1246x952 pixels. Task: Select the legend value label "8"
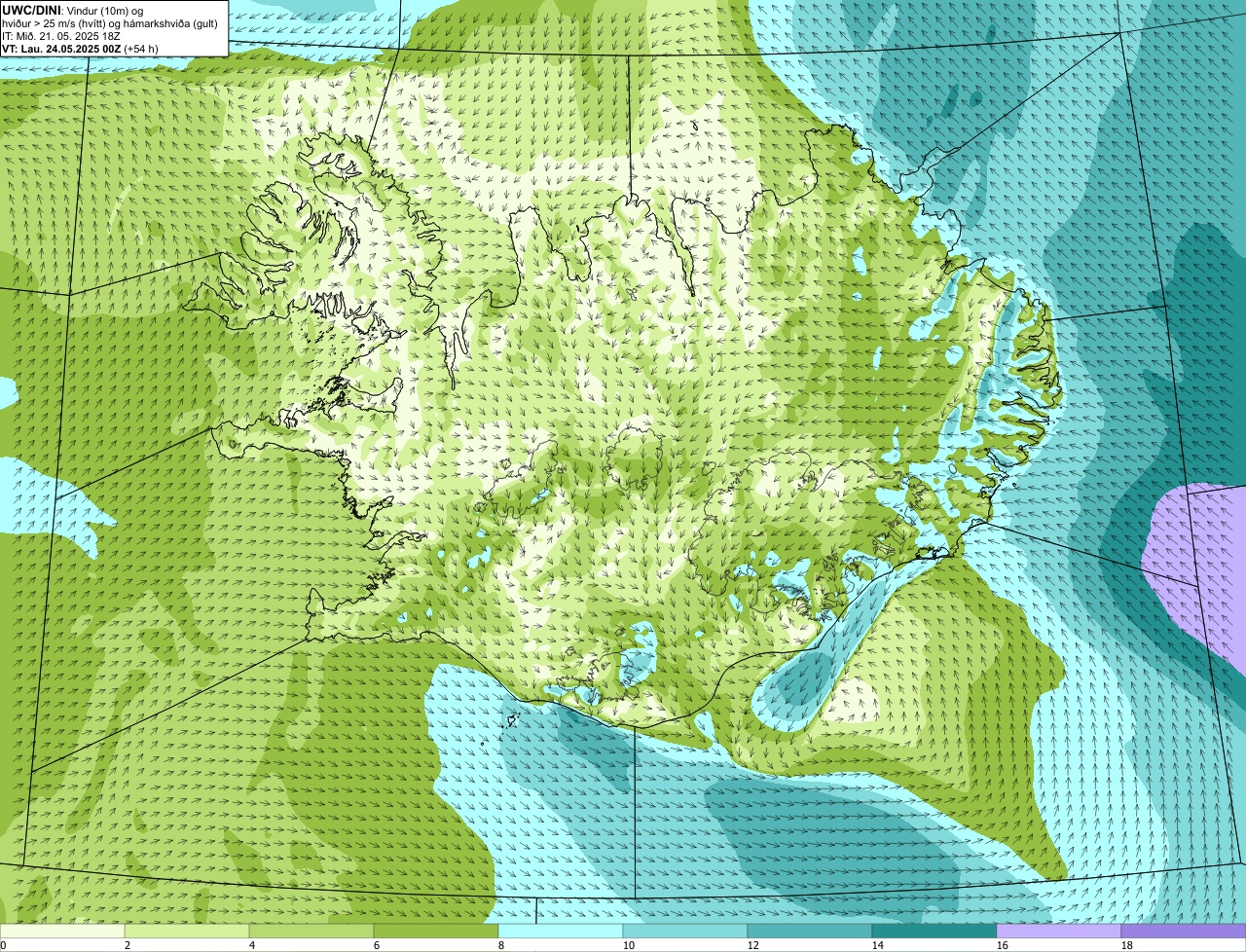(501, 945)
